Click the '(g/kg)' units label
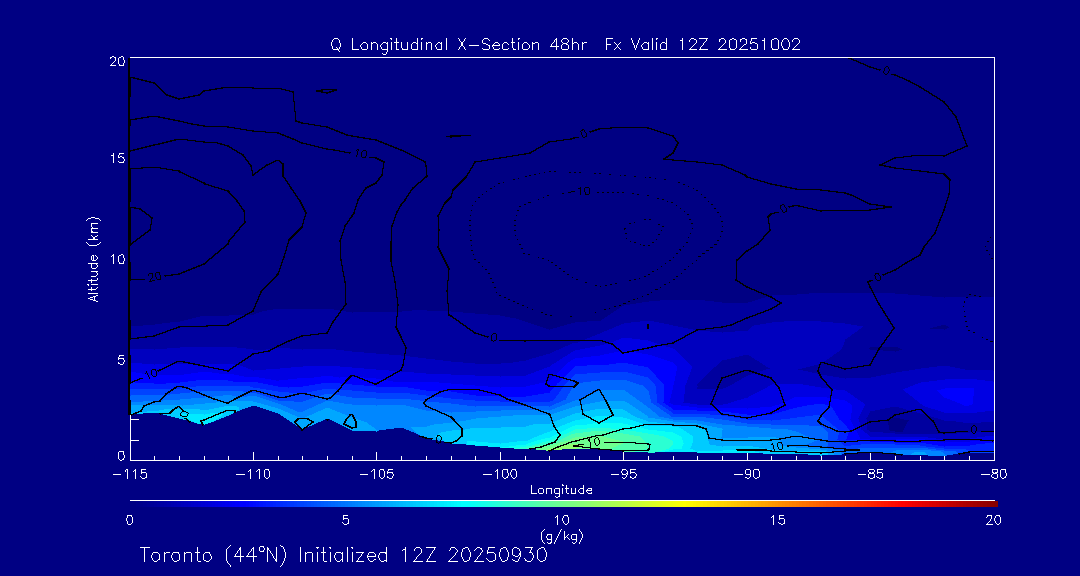 coord(562,535)
